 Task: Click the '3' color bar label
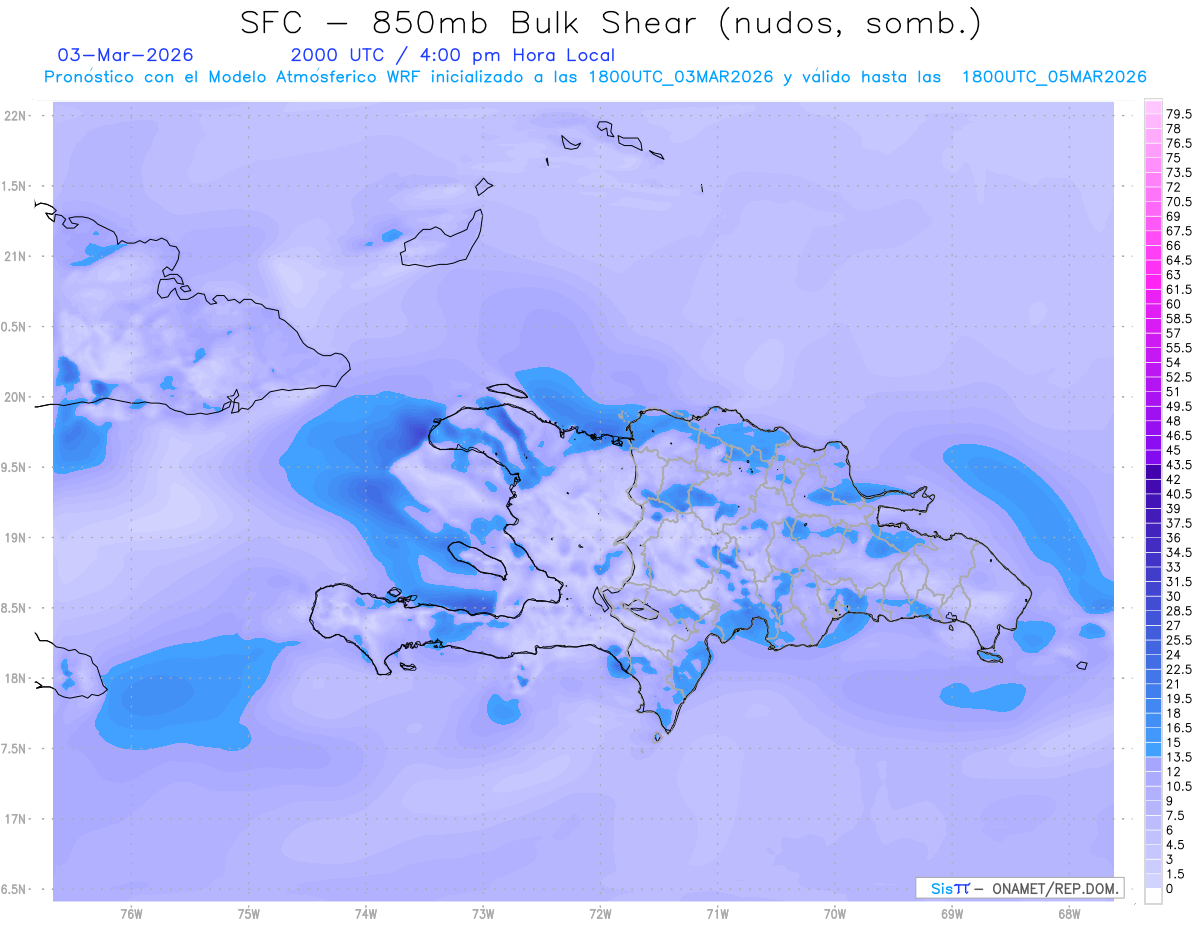(x=1170, y=860)
